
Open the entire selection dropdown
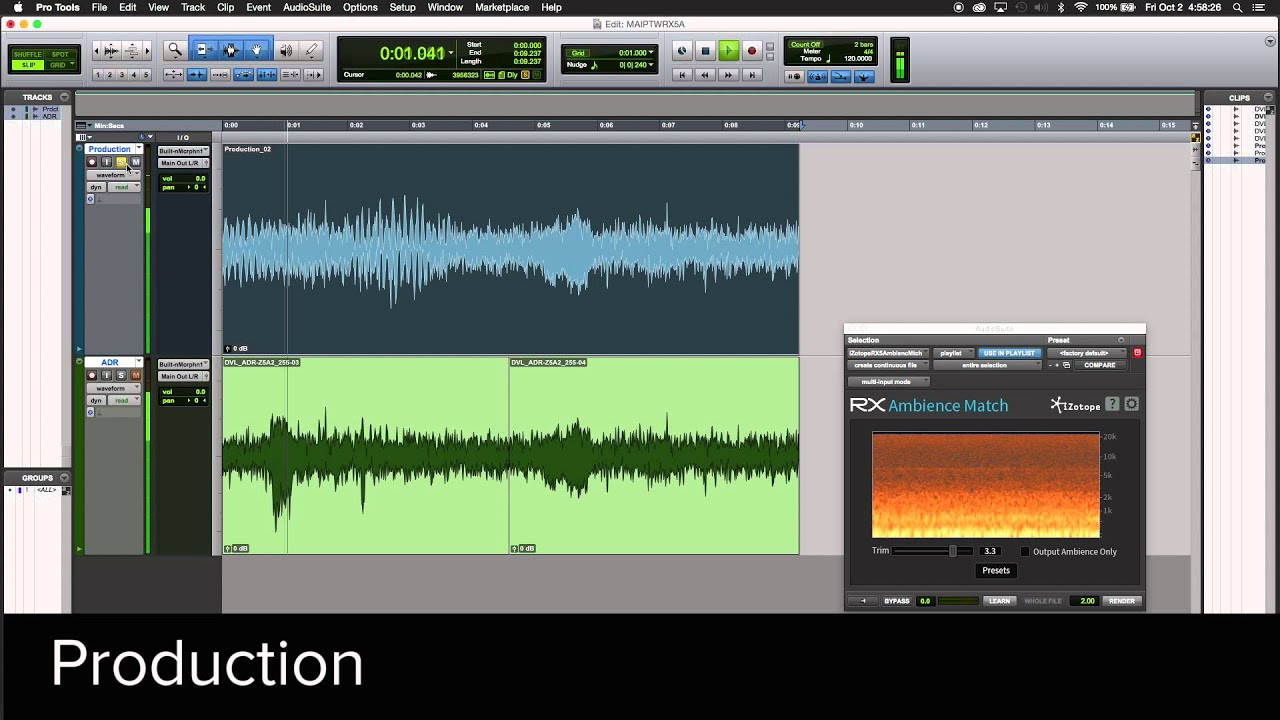coord(987,365)
